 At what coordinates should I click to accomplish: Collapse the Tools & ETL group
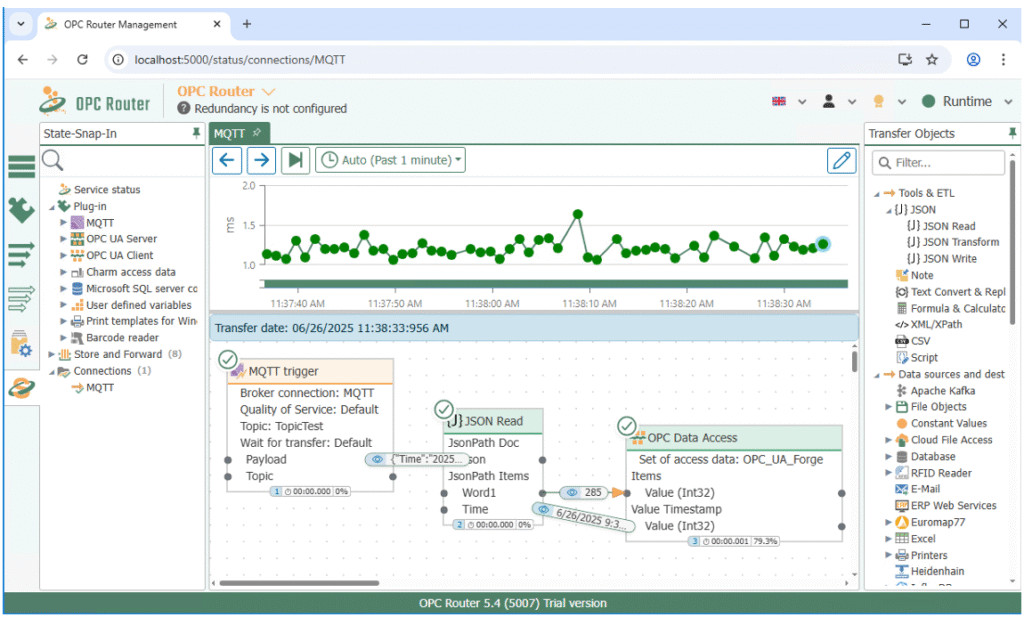click(876, 194)
